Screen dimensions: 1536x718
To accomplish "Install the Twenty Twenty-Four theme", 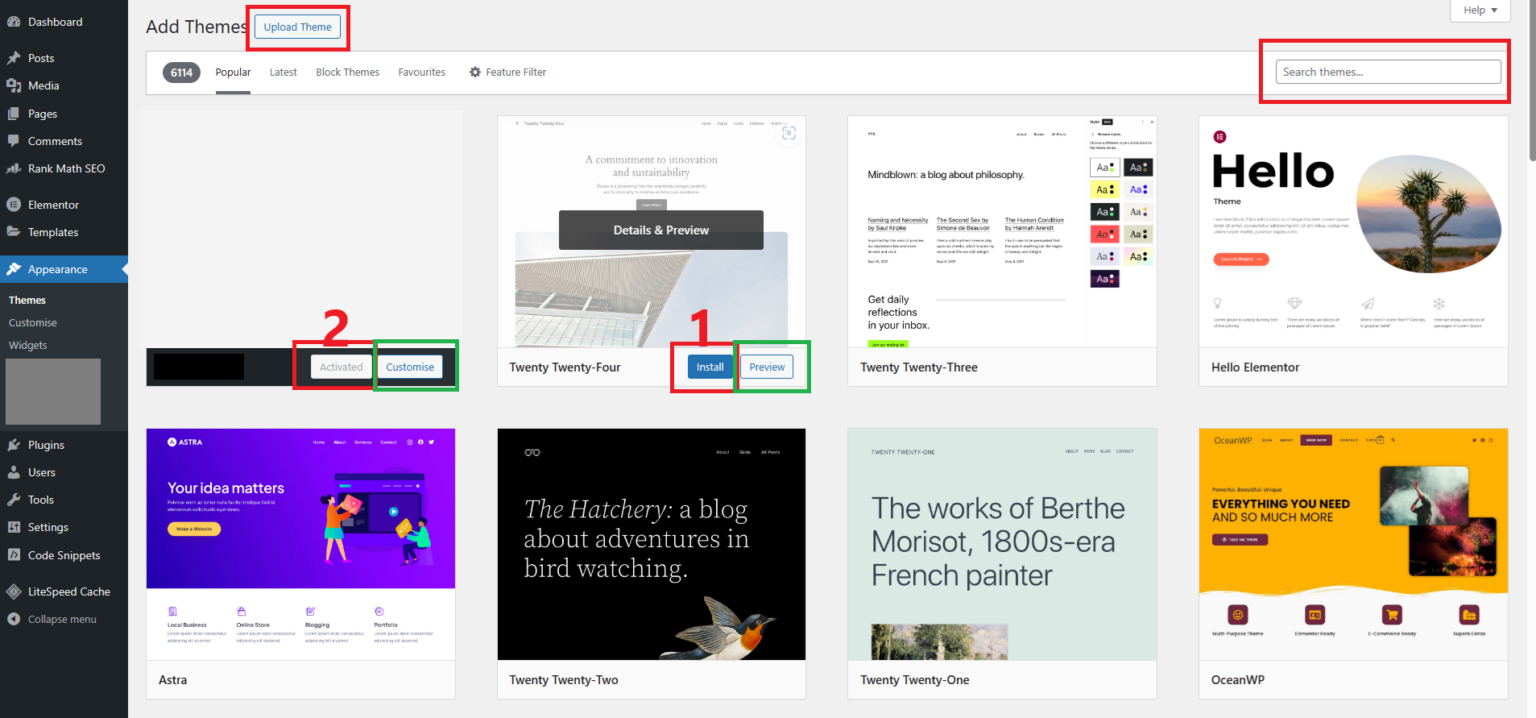I will (709, 366).
